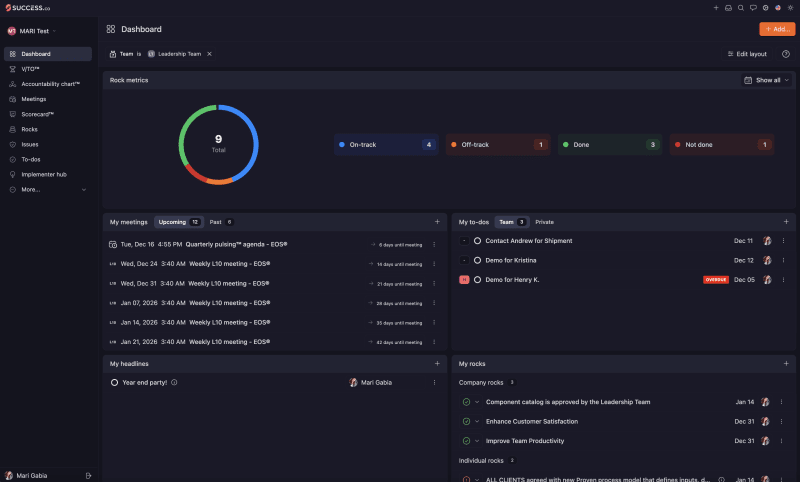Open options for Jan 21 Weekly L10 meeting
800x482 pixels.
pyautogui.click(x=434, y=342)
